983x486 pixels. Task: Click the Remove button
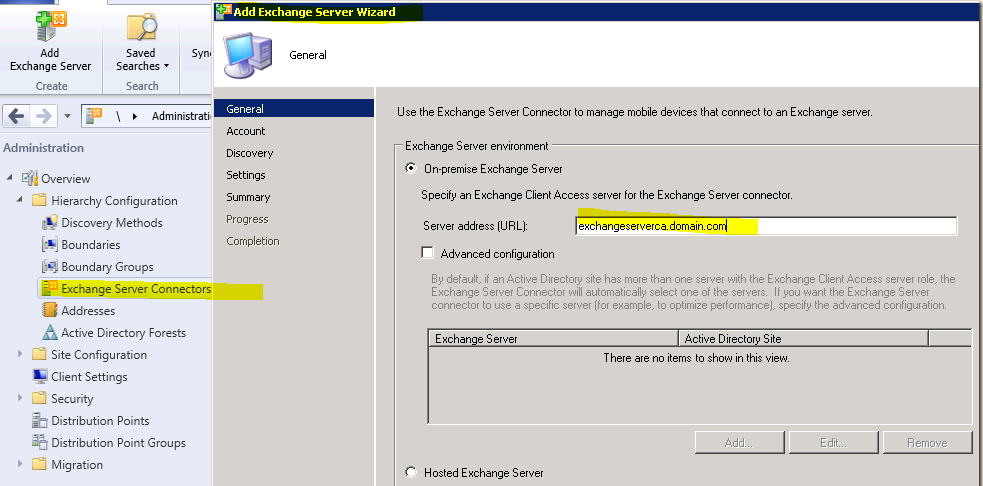[927, 443]
